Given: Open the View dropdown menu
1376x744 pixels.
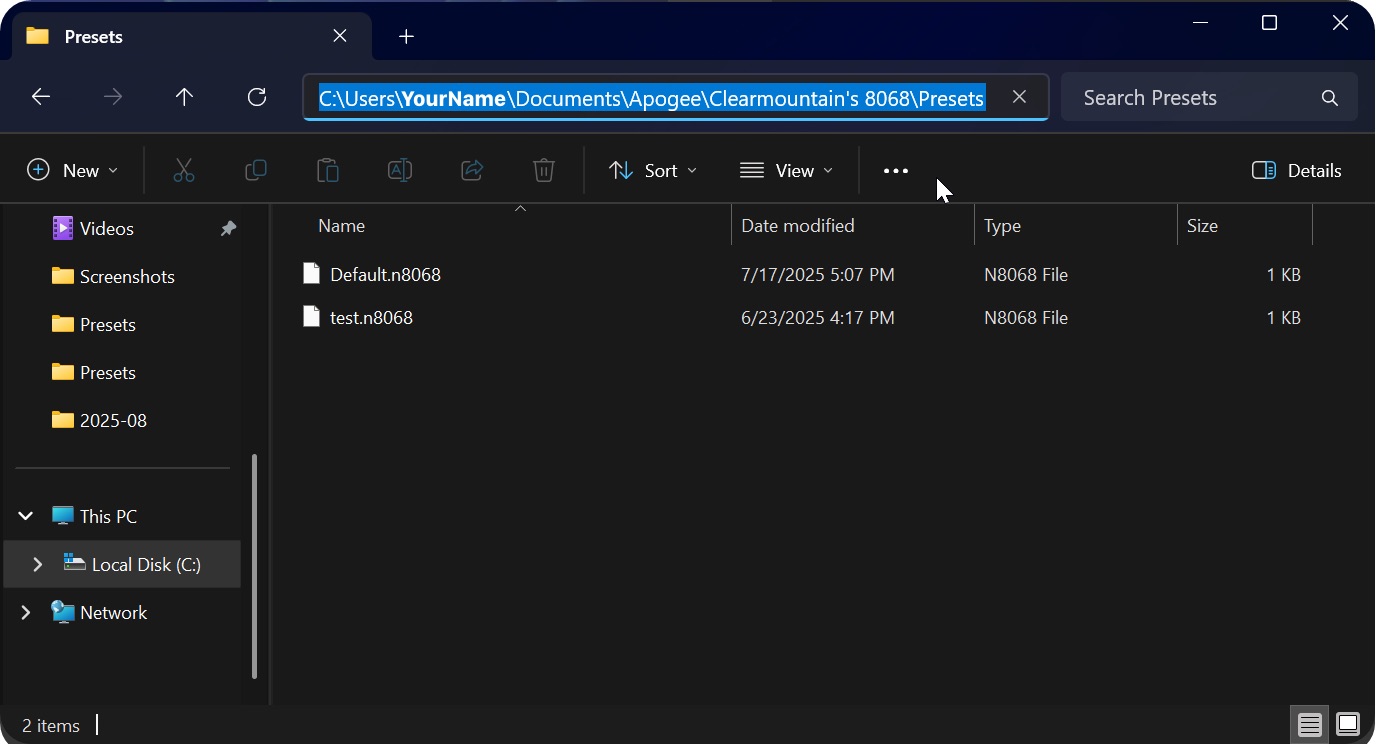Looking at the screenshot, I should pyautogui.click(x=787, y=171).
